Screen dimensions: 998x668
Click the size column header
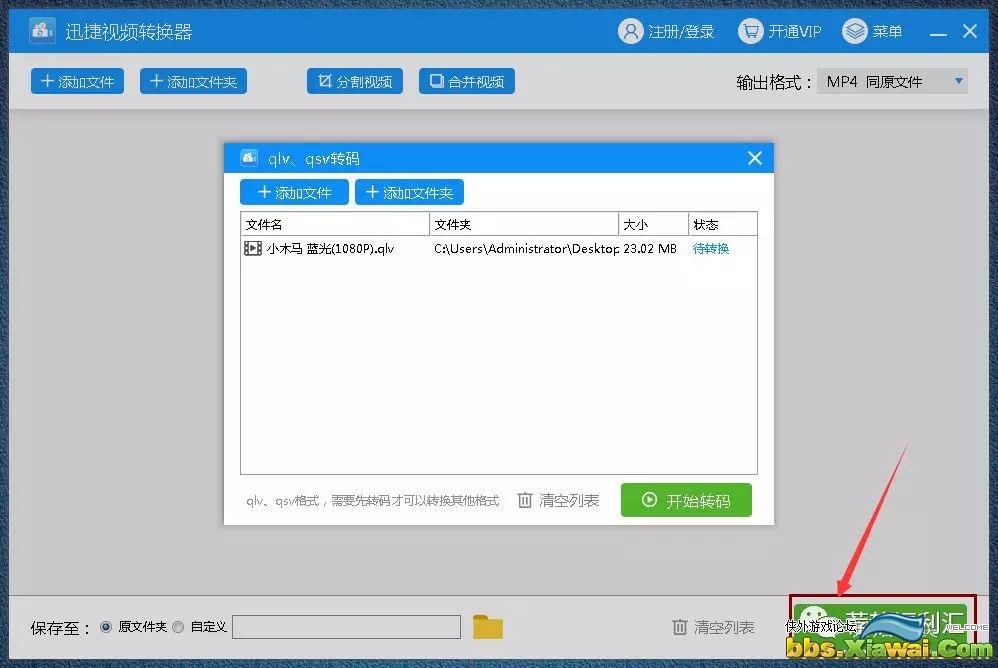(653, 224)
